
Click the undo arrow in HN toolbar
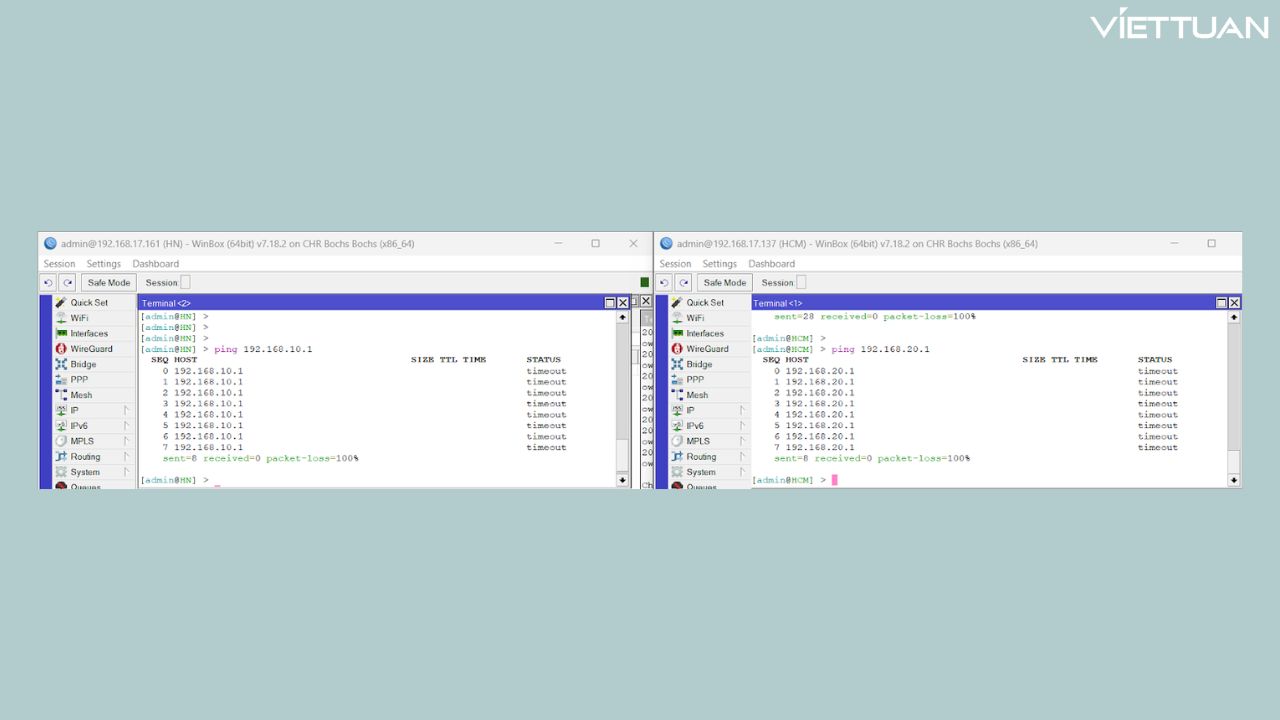(48, 283)
